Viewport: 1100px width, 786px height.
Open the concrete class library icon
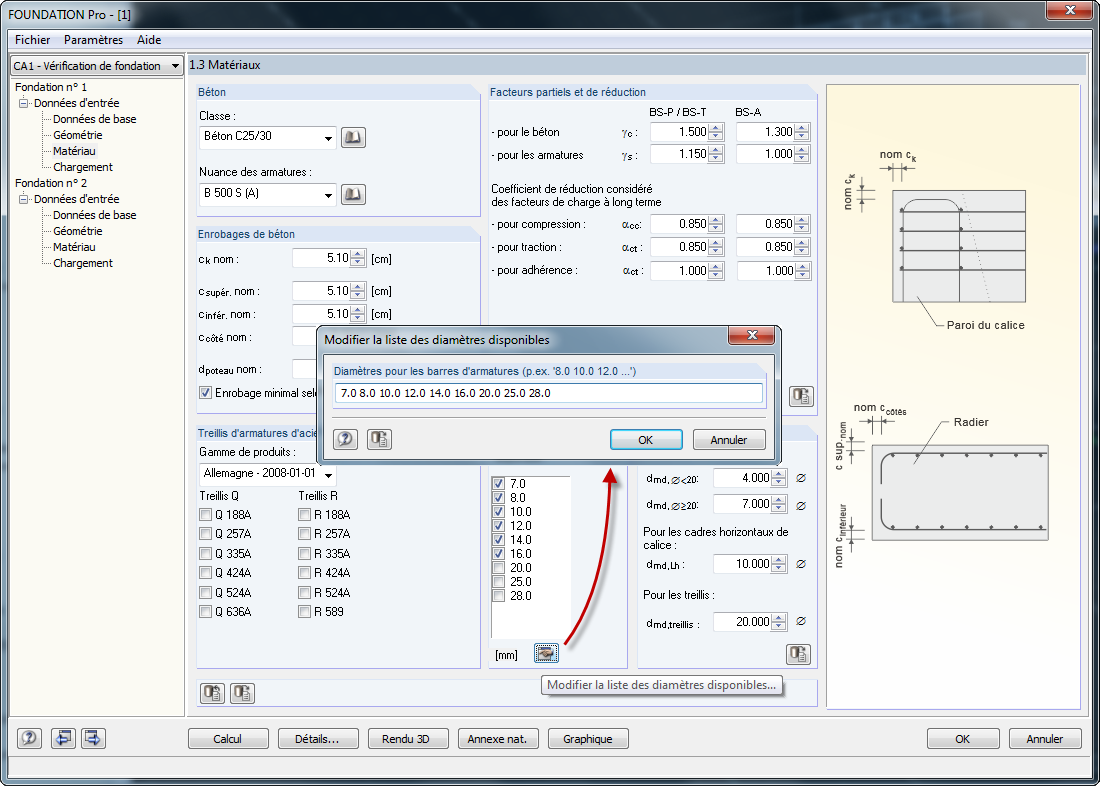click(x=355, y=137)
